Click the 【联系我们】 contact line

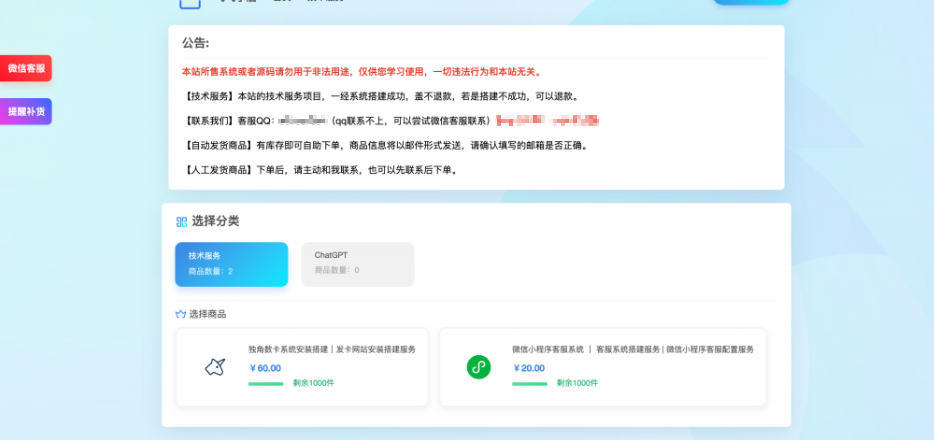point(391,121)
